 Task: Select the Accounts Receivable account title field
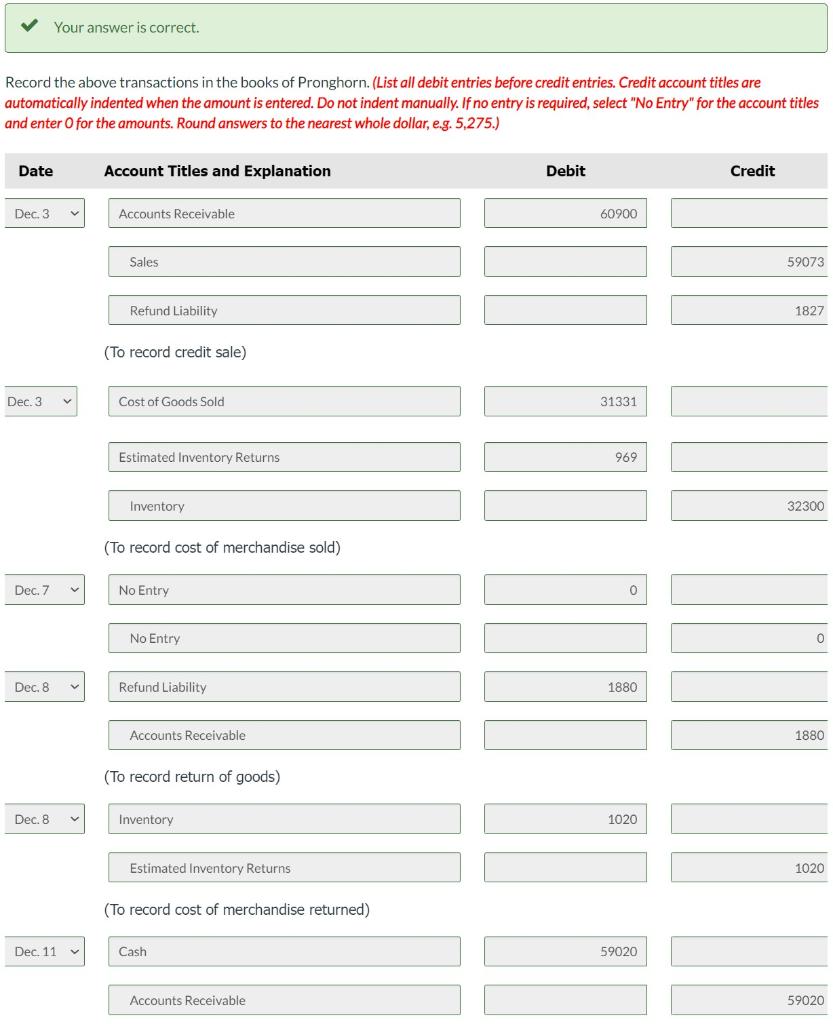[x=283, y=213]
